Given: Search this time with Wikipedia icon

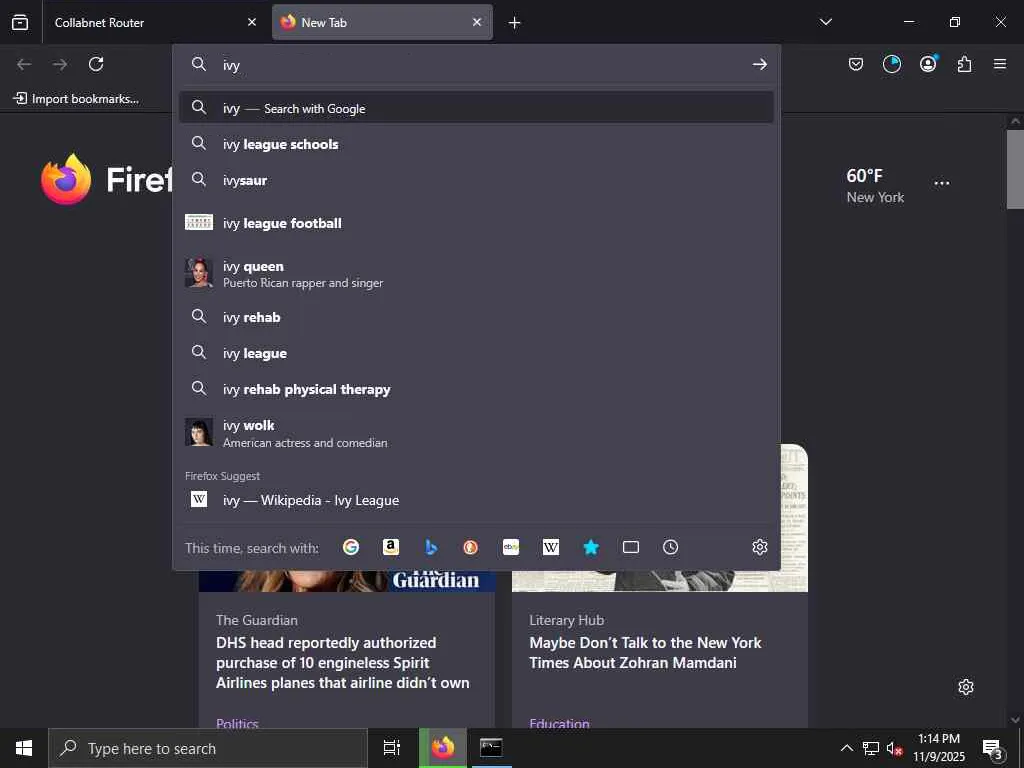Looking at the screenshot, I should [x=551, y=547].
